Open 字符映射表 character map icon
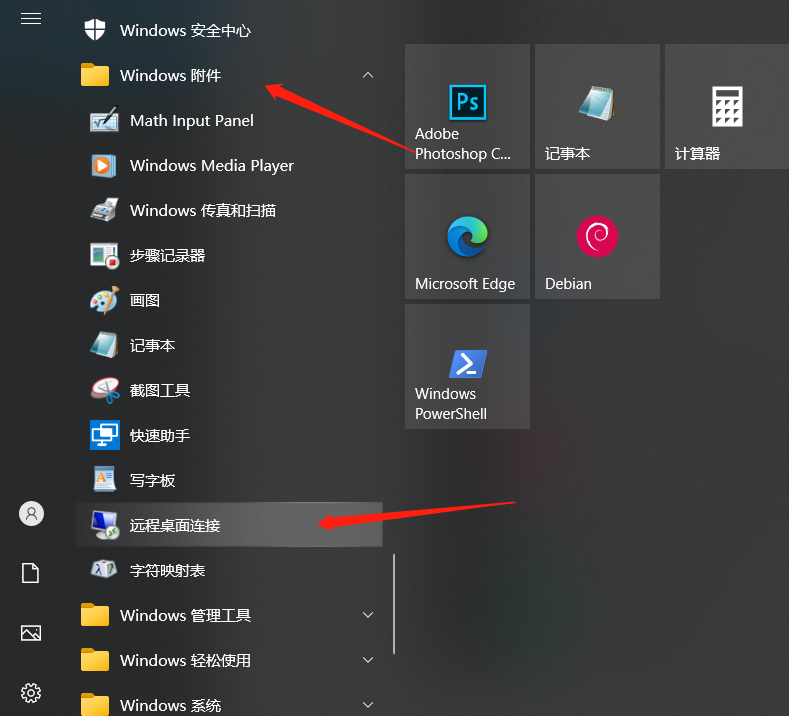Screen dimensions: 789x716 click(x=104, y=570)
